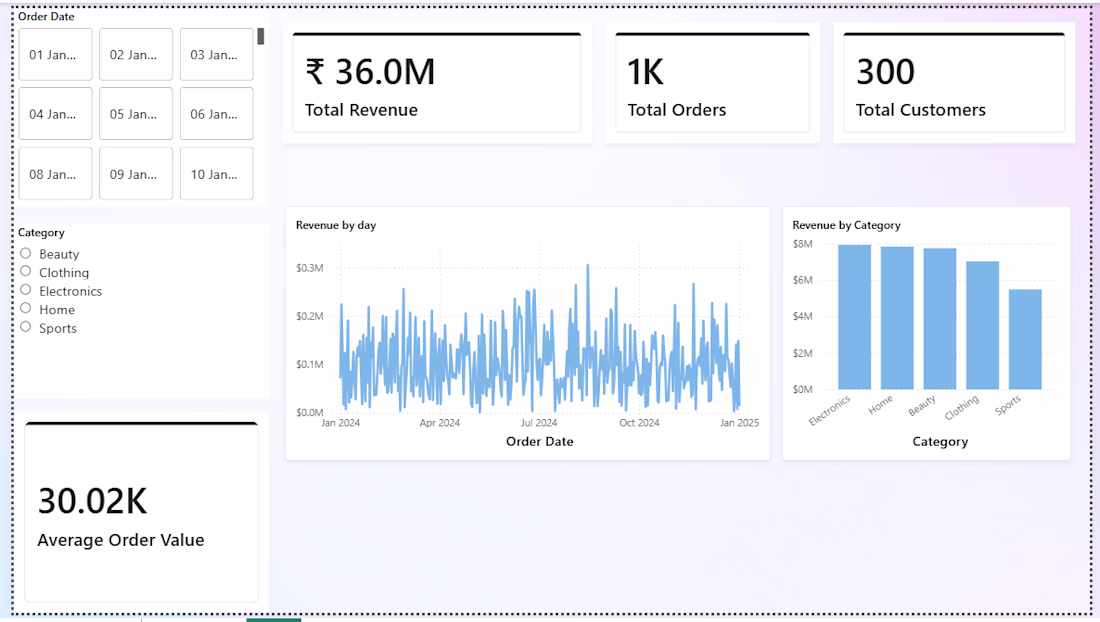
Task: Choose the 03 Jan date tile
Action: point(217,55)
